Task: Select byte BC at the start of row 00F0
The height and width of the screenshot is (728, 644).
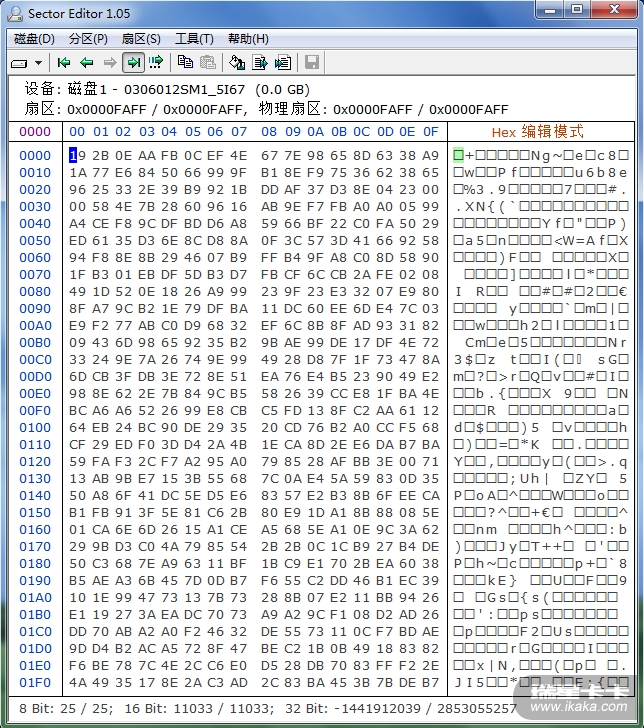Action: (77, 410)
